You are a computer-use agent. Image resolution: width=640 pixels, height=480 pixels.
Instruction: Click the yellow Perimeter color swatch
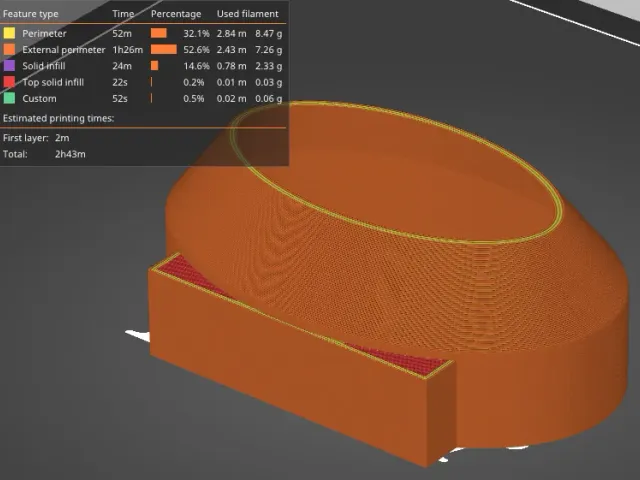9,33
